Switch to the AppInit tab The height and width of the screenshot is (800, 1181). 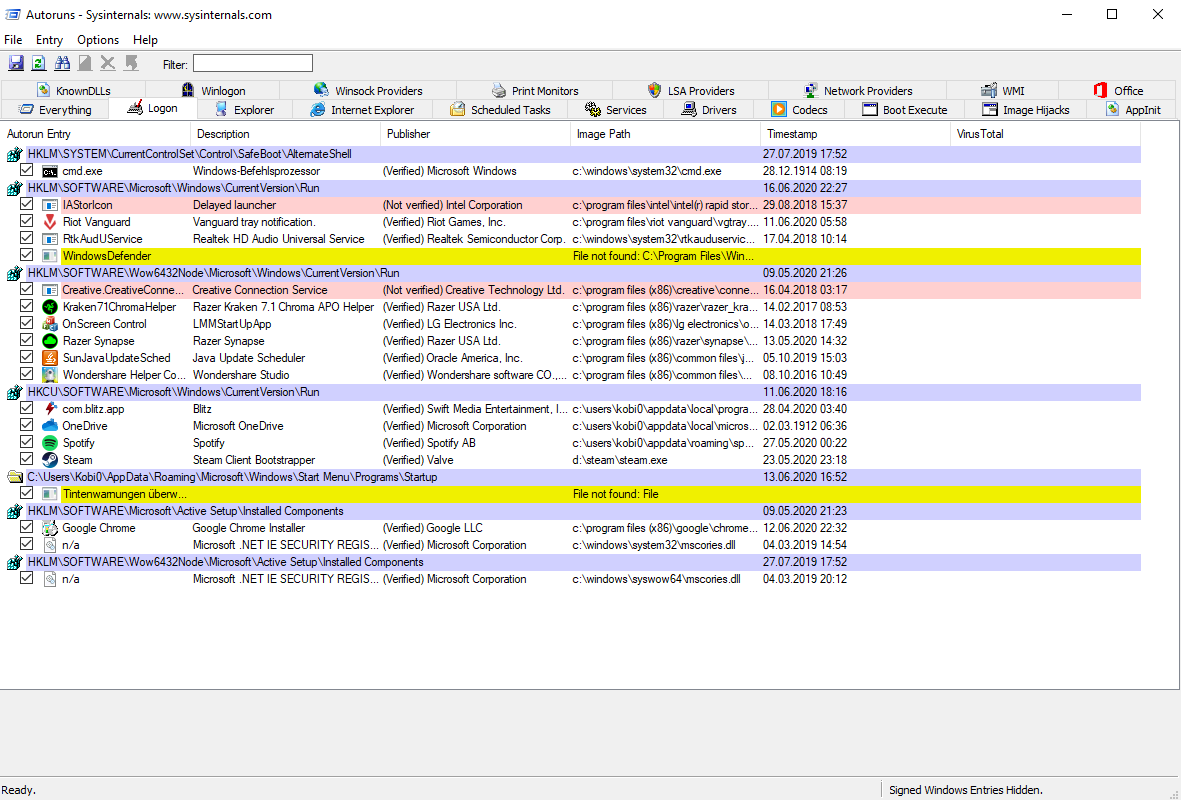pyautogui.click(x=1133, y=110)
